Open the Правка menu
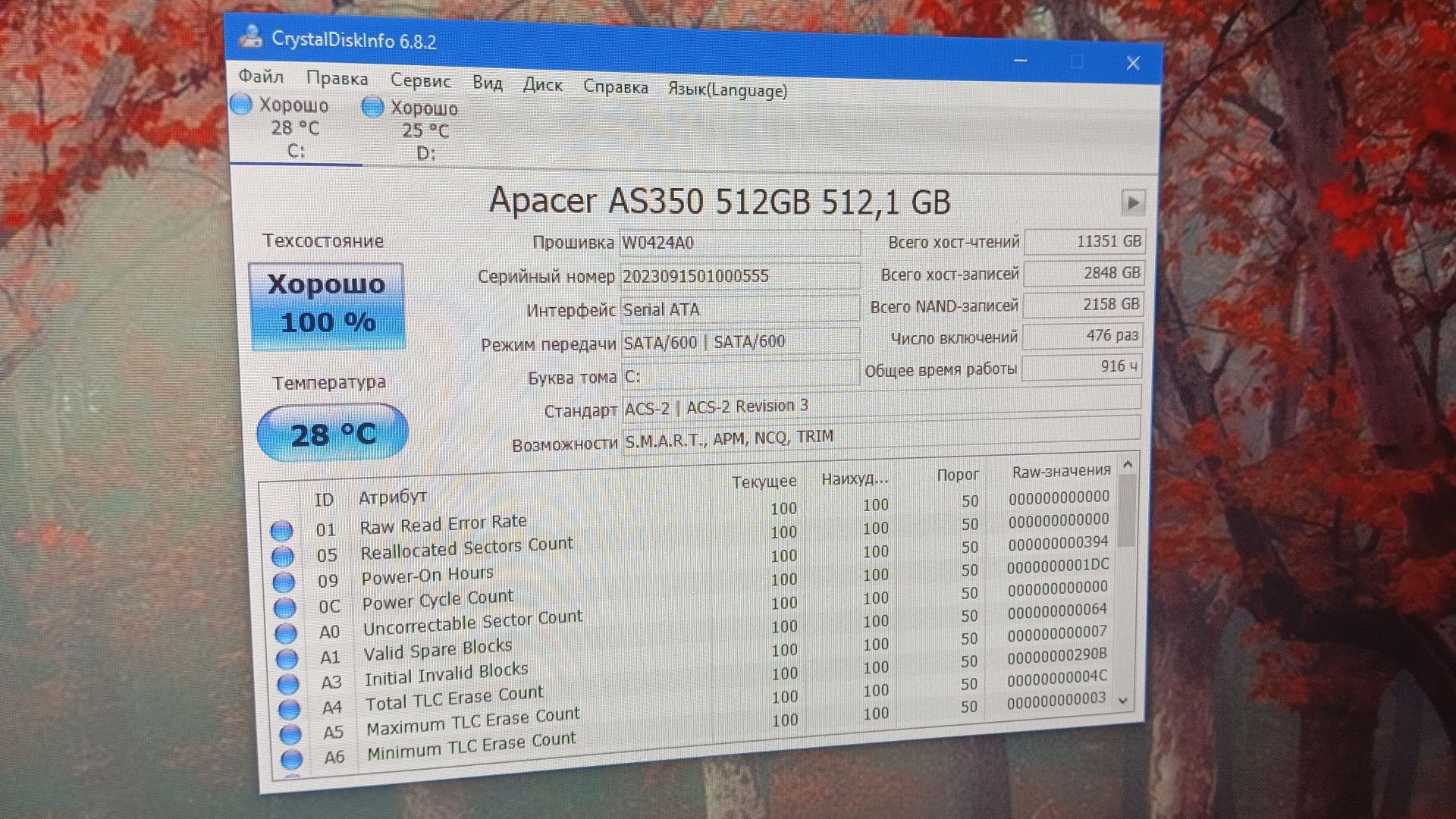The height and width of the screenshot is (819, 1456). click(x=337, y=78)
